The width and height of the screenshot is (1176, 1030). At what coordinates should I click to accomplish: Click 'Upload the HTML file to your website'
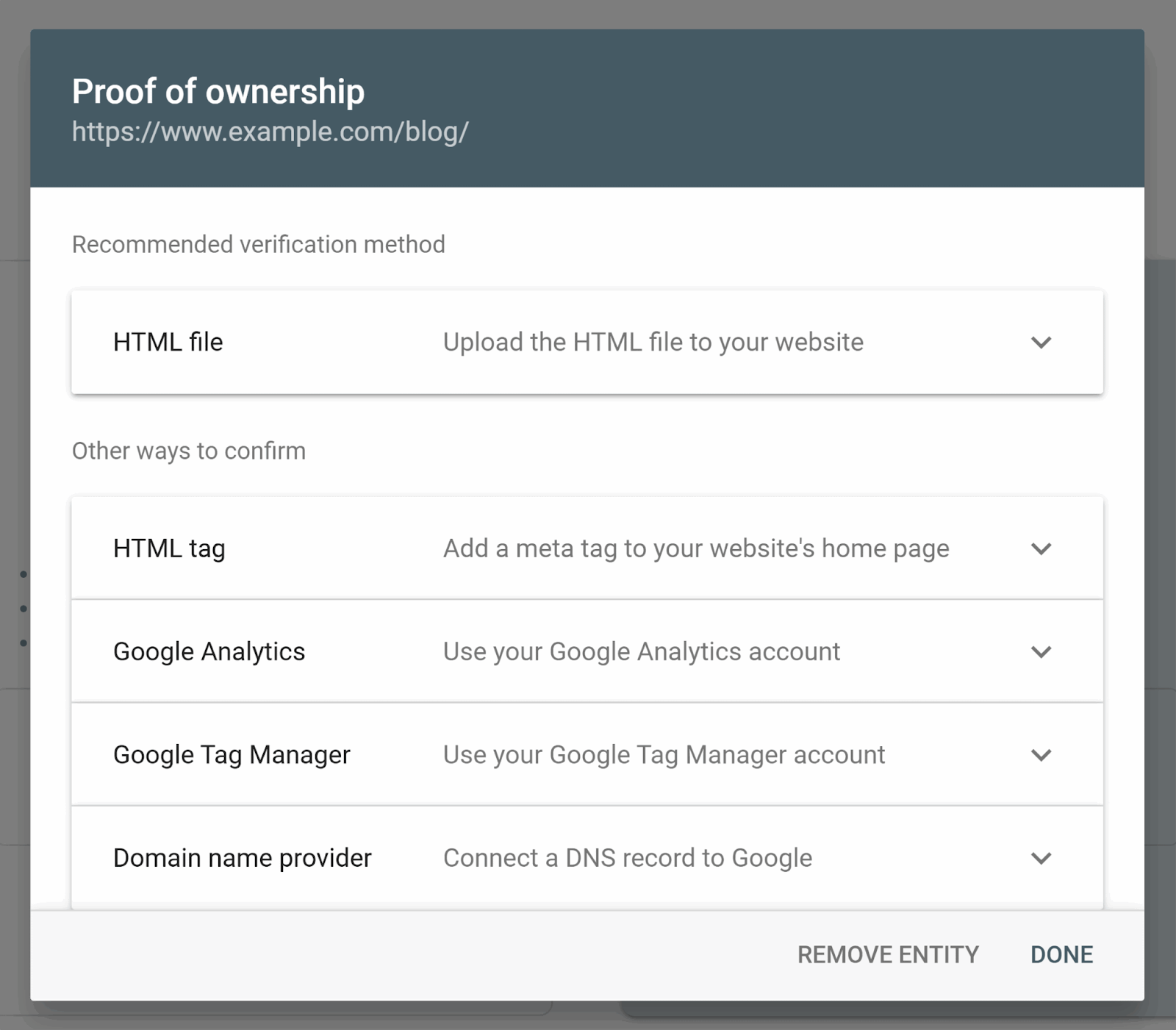coord(653,343)
